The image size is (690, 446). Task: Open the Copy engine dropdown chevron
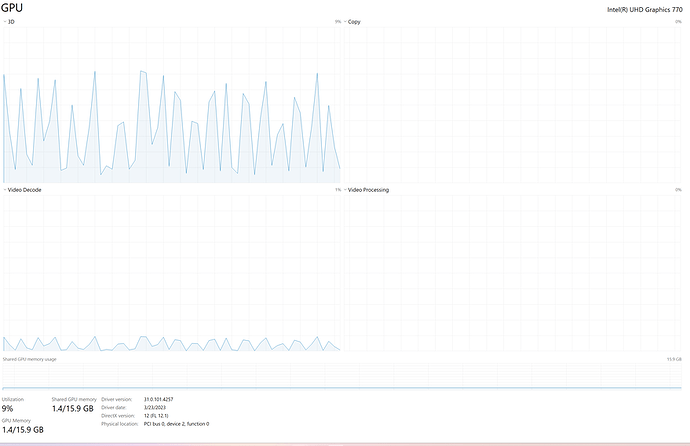pyautogui.click(x=345, y=22)
